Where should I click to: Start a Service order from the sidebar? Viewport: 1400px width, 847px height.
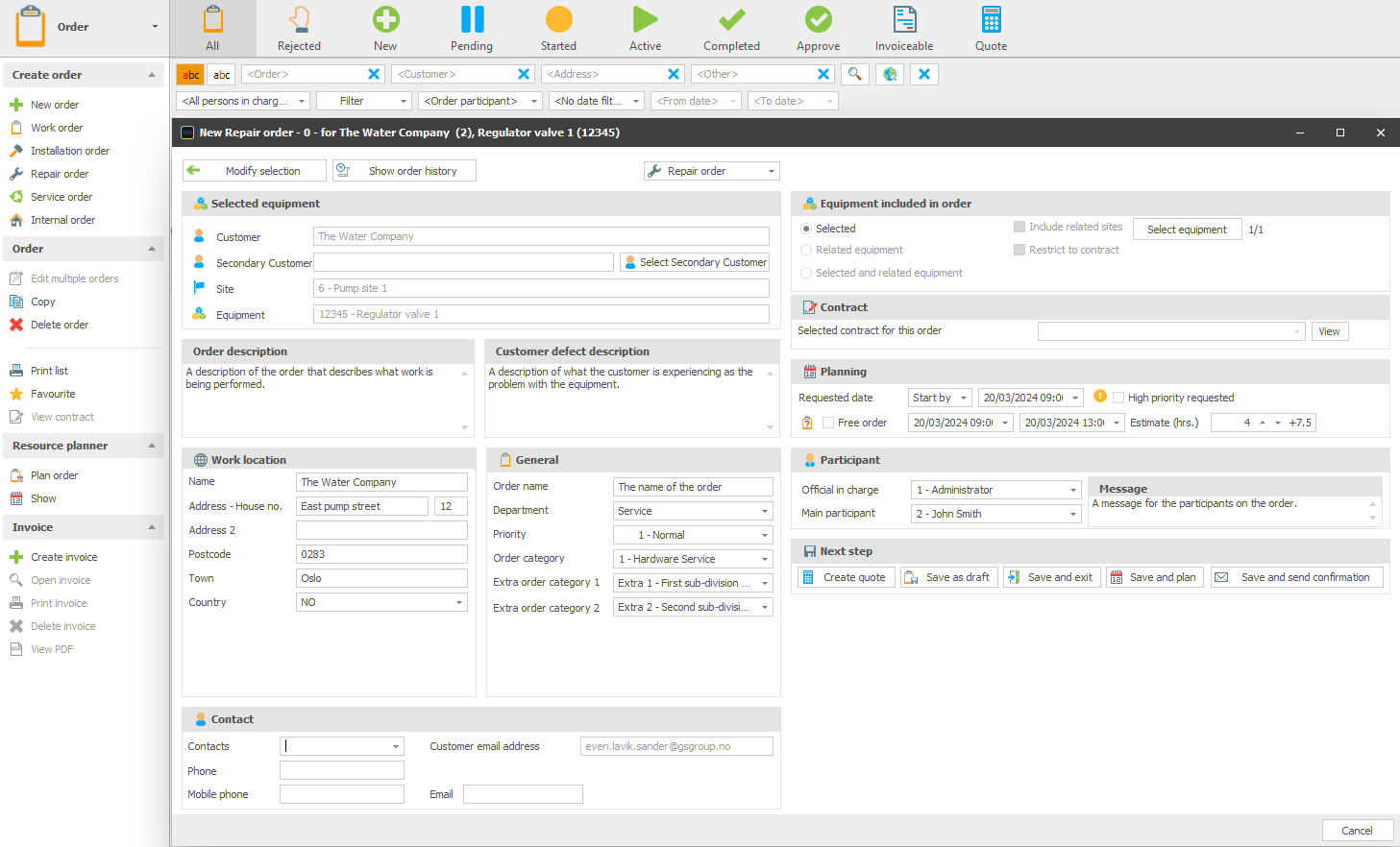tap(61, 197)
